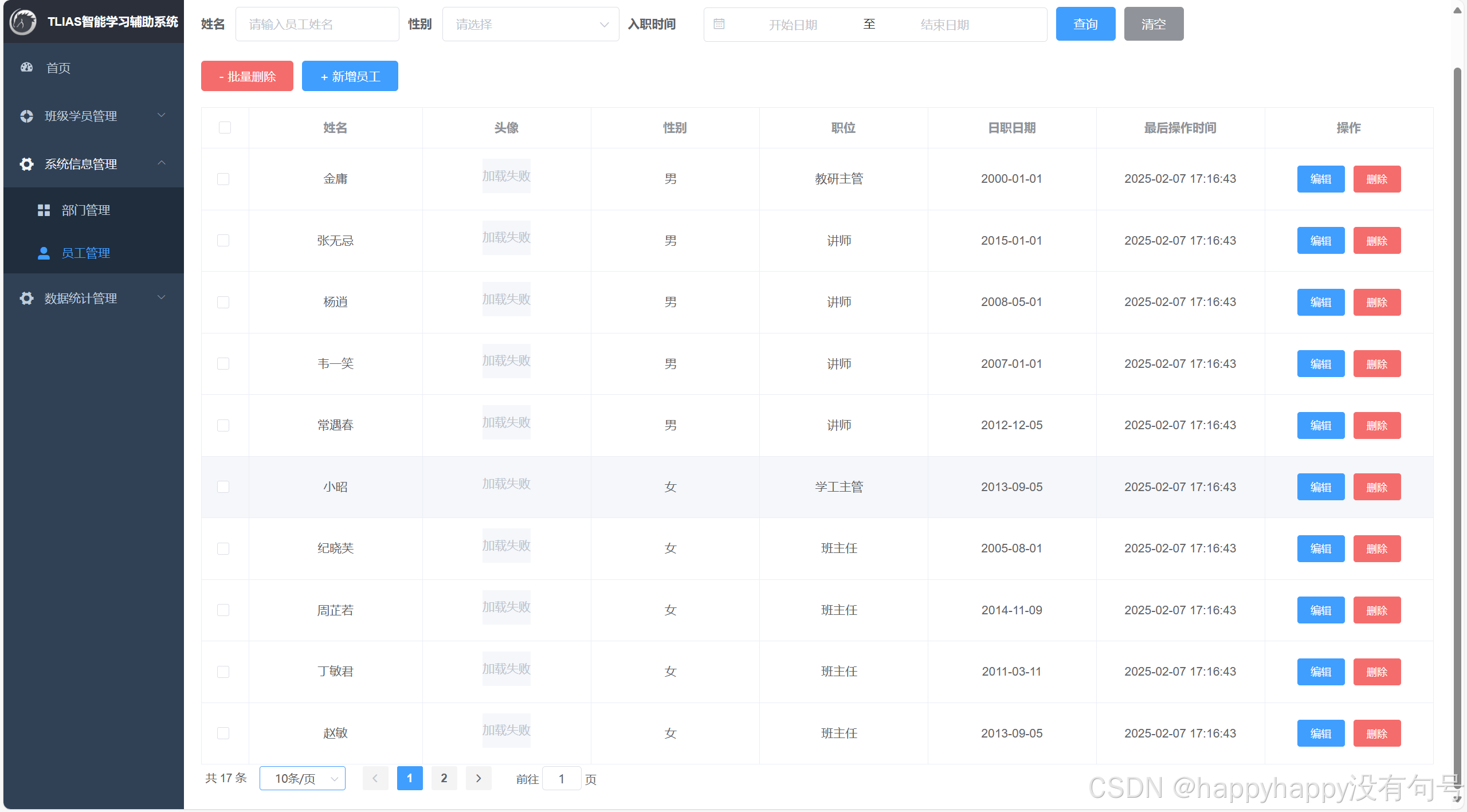Focus the 姓名 employee name input
Viewport: 1467px width, 812px height.
(x=317, y=24)
